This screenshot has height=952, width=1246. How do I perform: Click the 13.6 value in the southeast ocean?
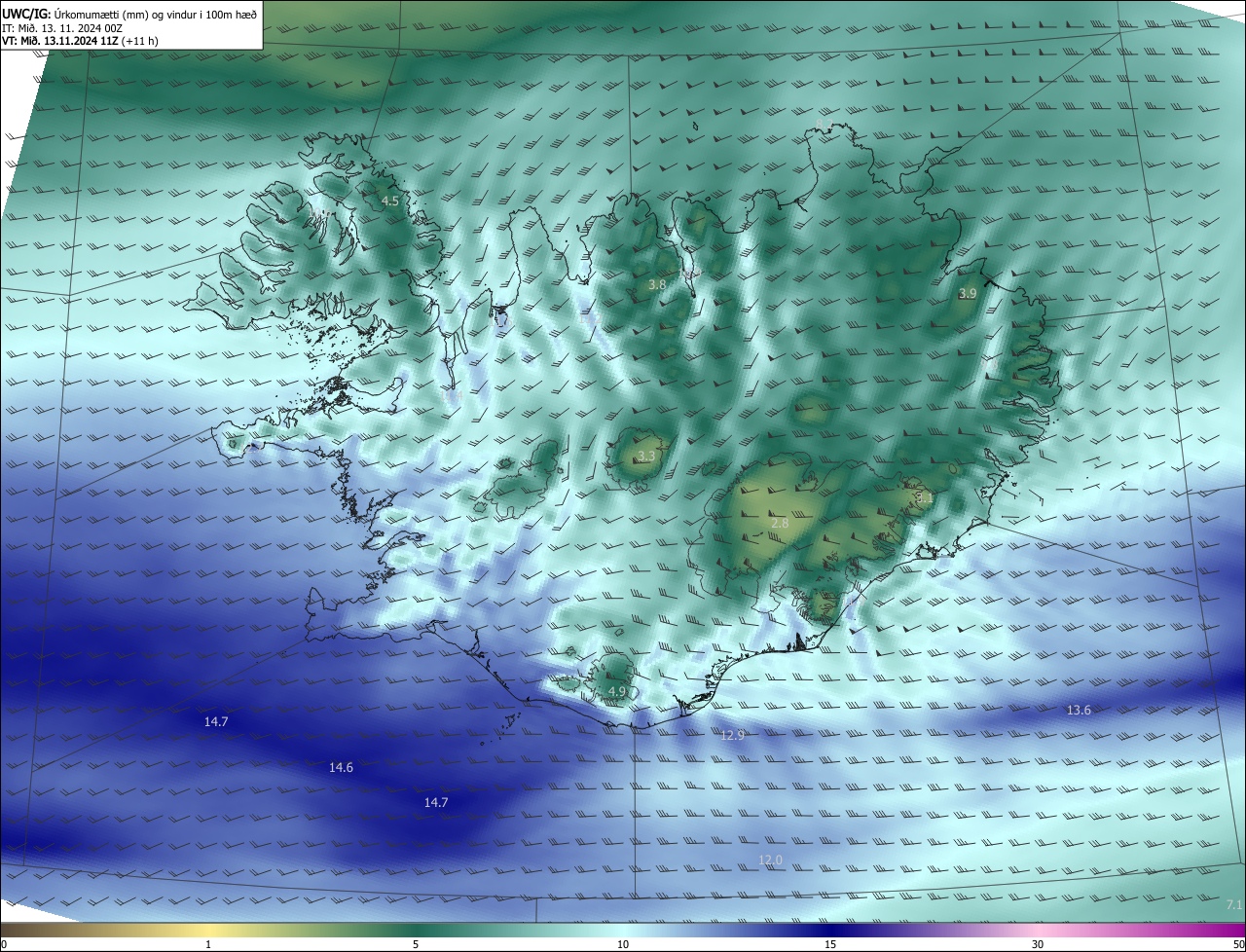[1079, 711]
